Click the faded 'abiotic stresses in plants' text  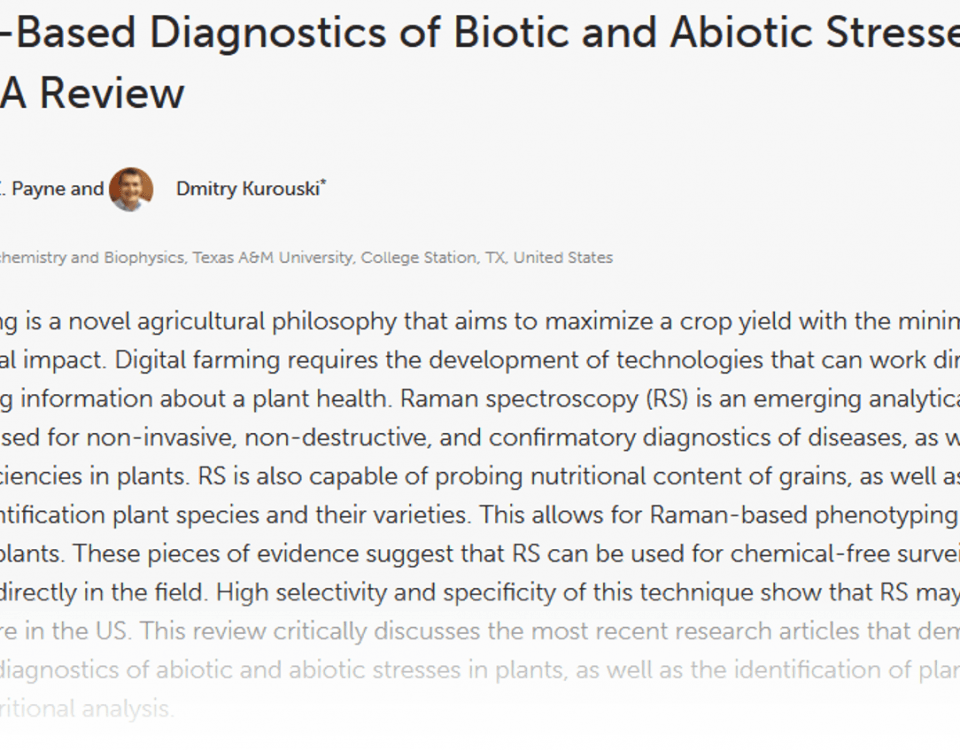click(426, 670)
